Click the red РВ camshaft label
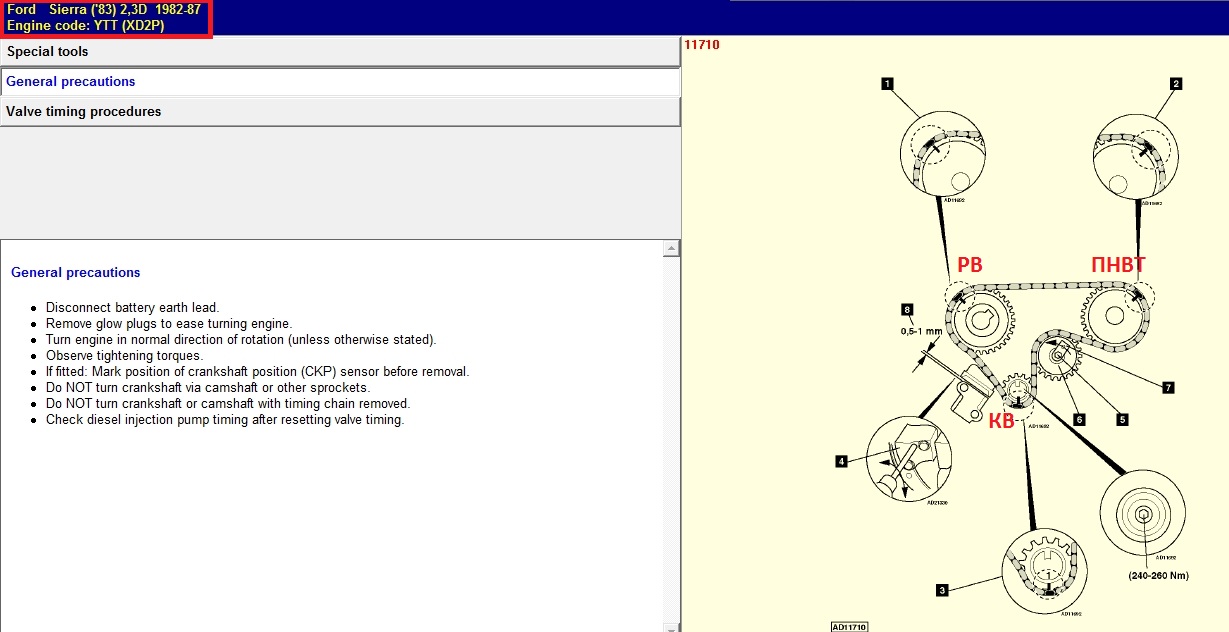 [x=970, y=265]
